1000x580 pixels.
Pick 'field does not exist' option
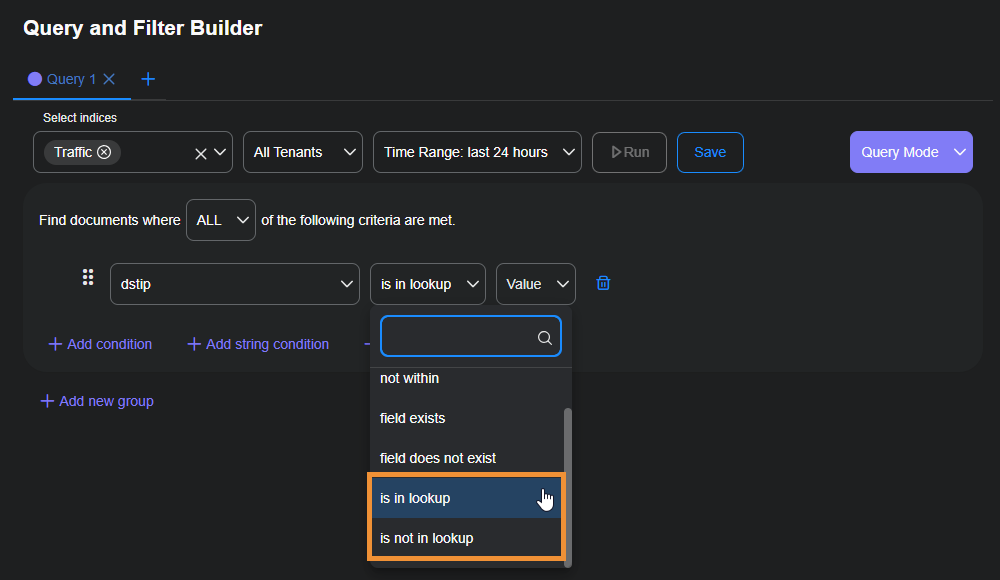tap(438, 458)
